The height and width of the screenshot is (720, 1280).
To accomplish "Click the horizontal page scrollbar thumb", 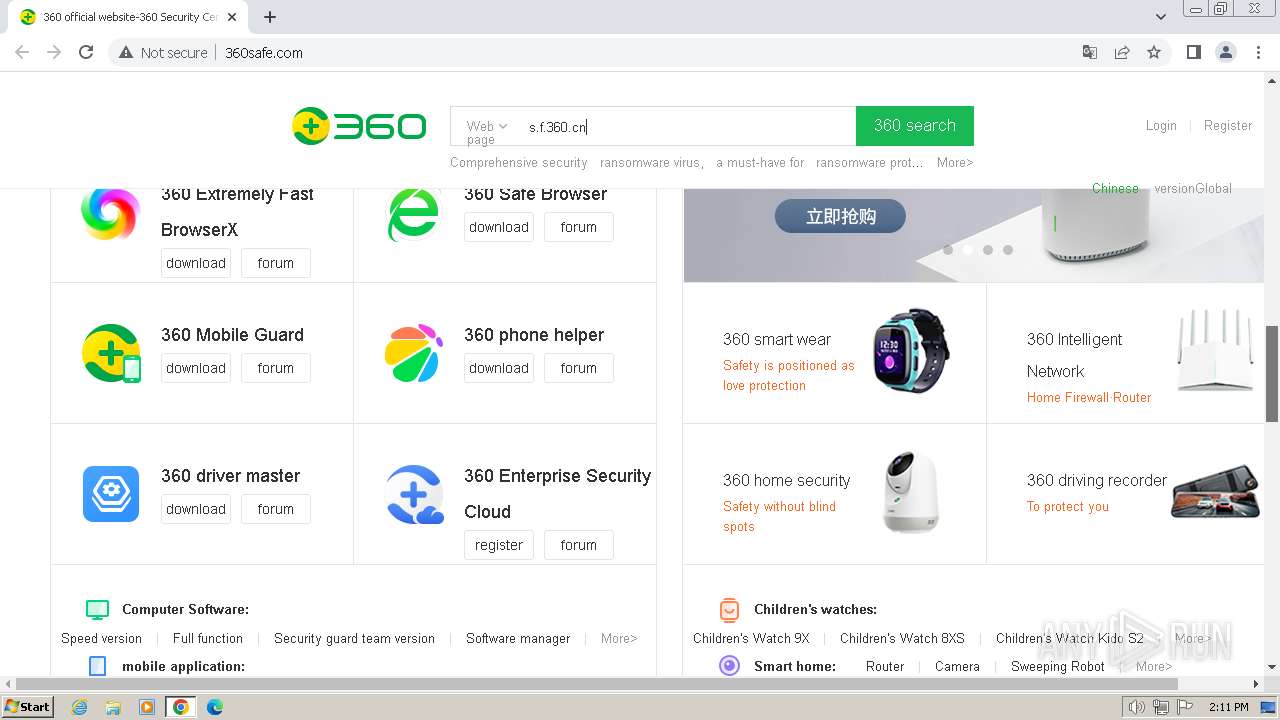I will (x=595, y=684).
